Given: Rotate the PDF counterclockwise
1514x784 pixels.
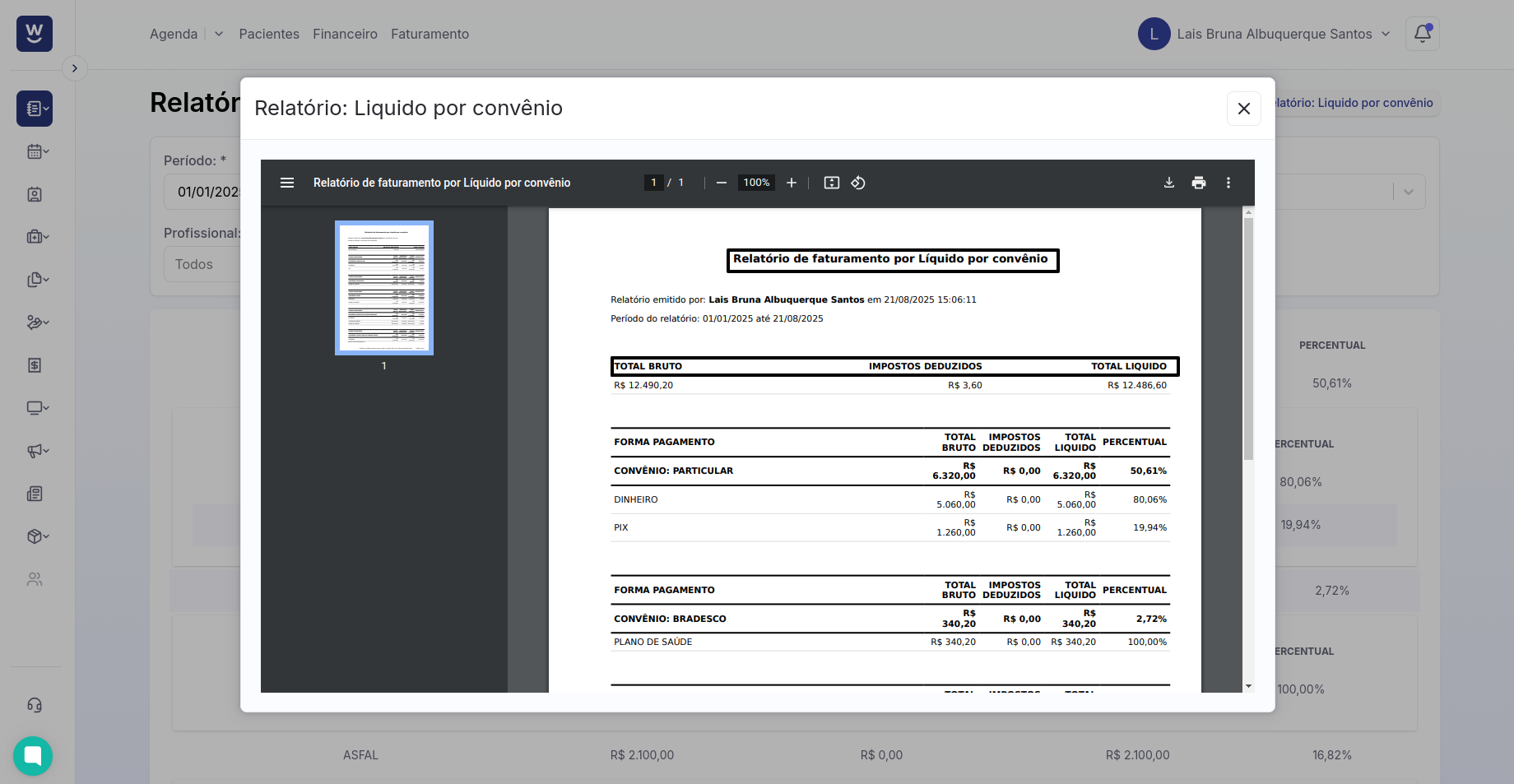Looking at the screenshot, I should pyautogui.click(x=858, y=183).
